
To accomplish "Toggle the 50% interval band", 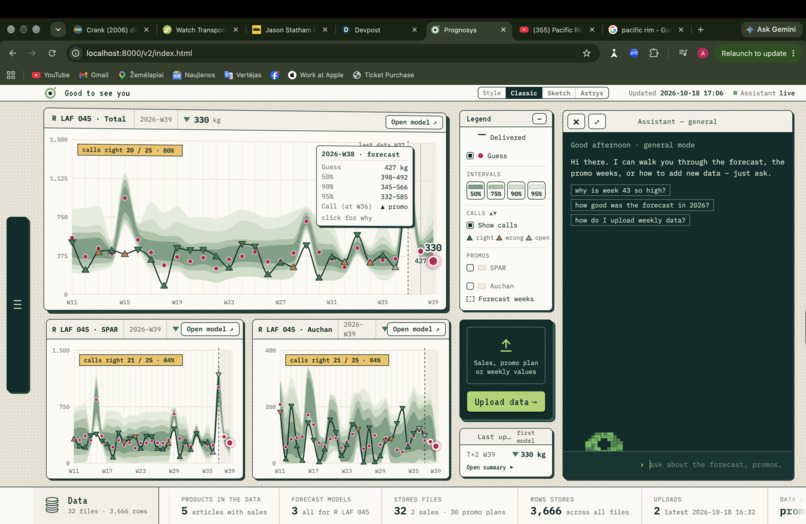I will (475, 190).
